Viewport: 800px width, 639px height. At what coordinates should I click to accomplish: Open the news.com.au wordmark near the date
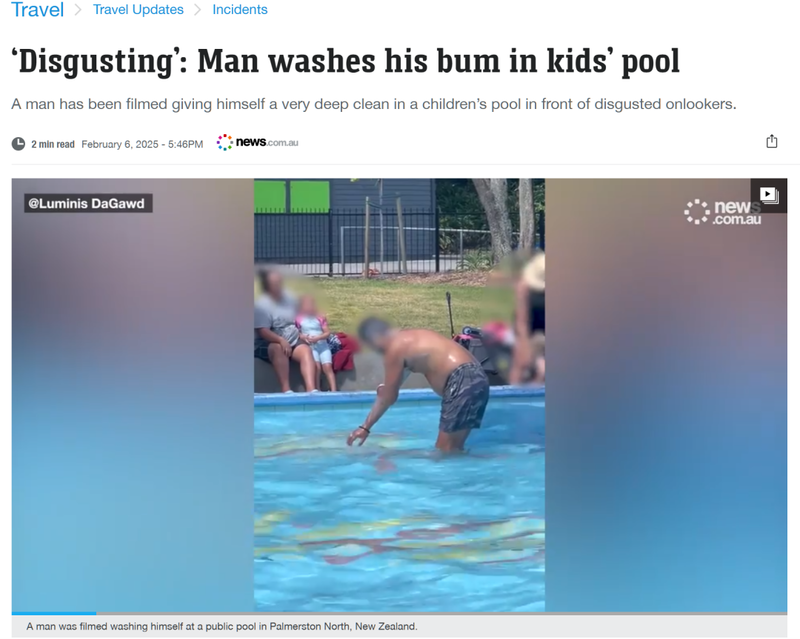(x=267, y=142)
